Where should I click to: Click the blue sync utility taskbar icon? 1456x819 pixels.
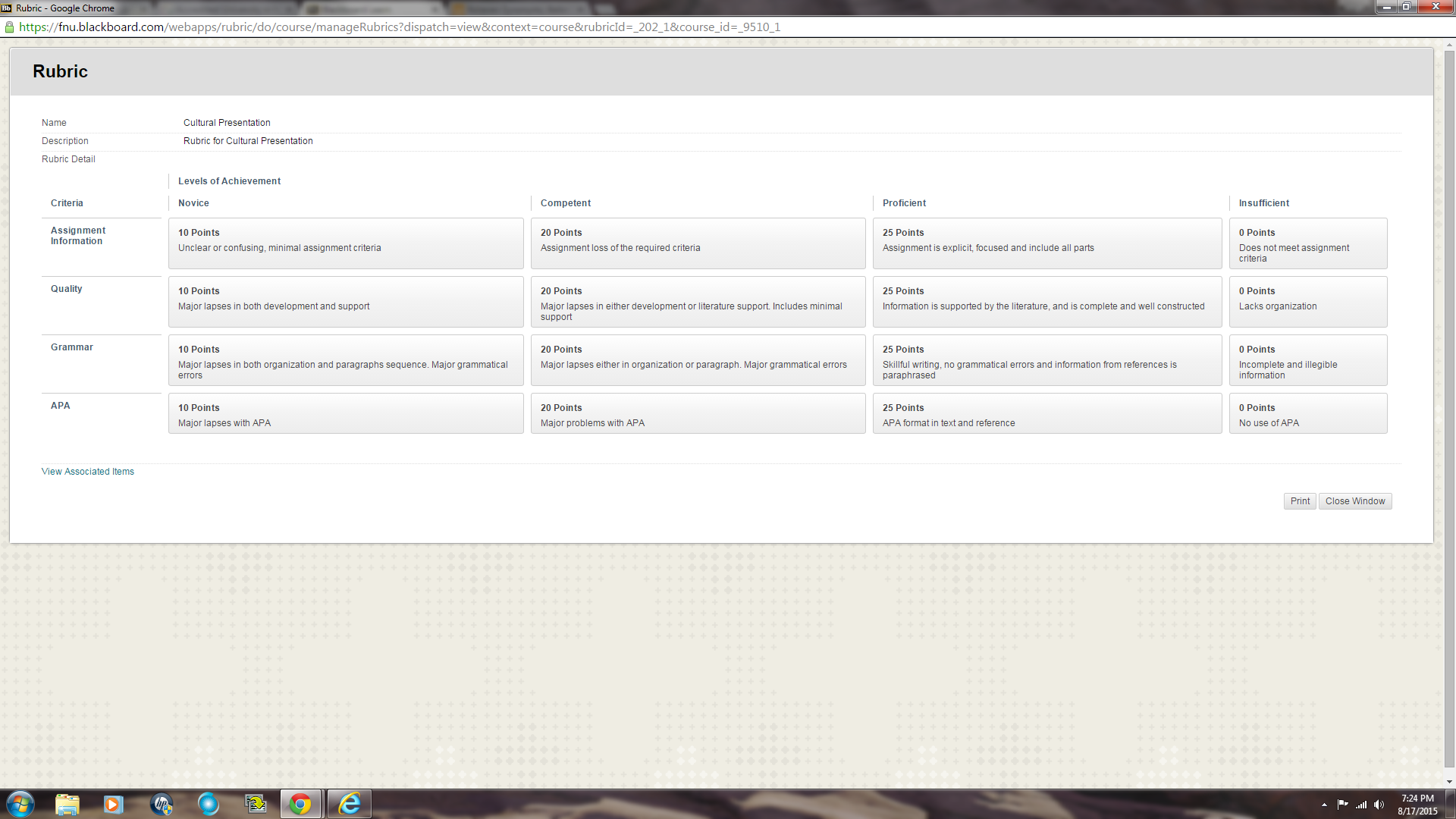point(209,804)
